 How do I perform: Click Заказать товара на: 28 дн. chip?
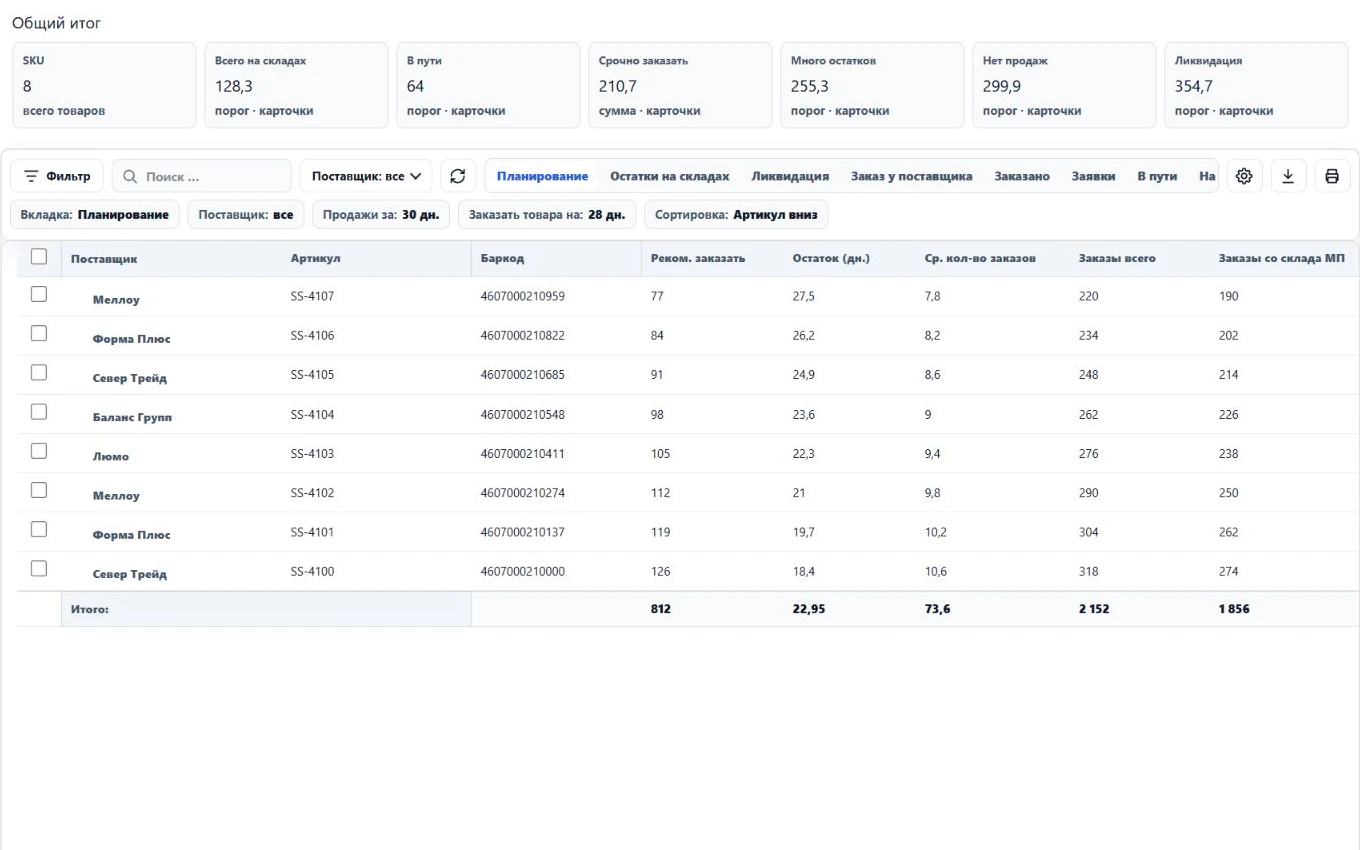click(547, 215)
